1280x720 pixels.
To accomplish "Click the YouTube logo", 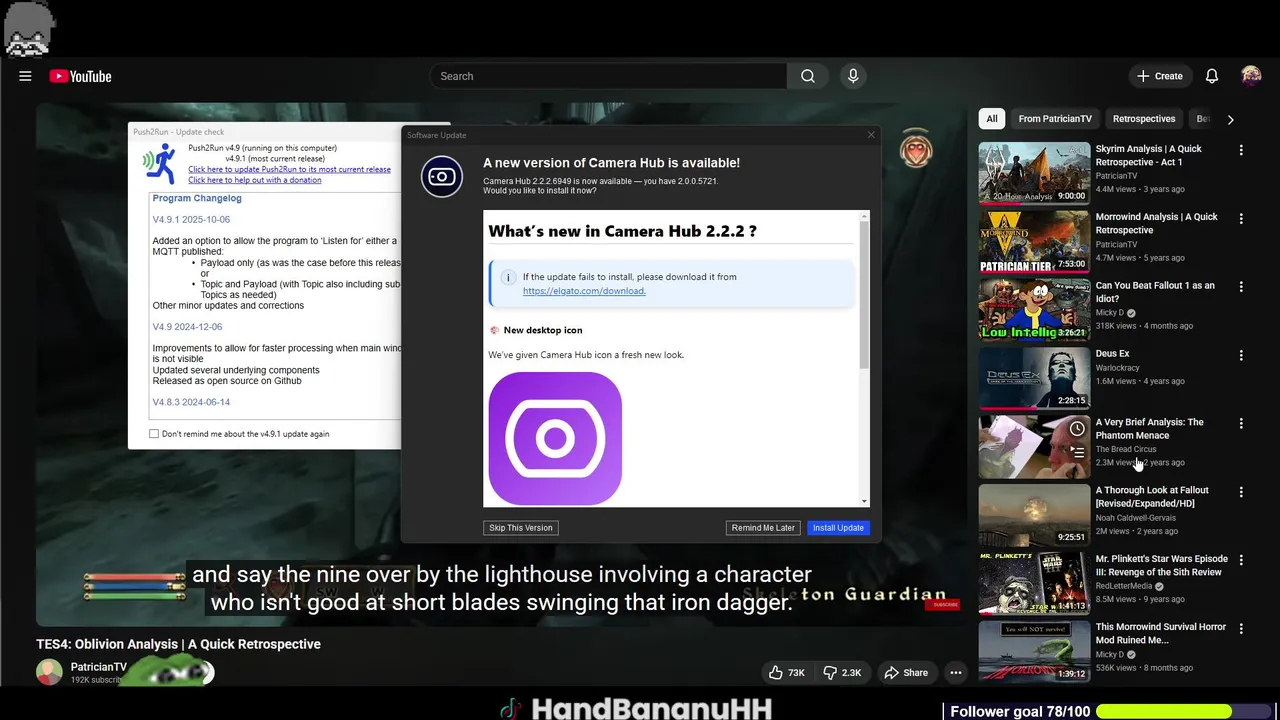I will pos(80,76).
